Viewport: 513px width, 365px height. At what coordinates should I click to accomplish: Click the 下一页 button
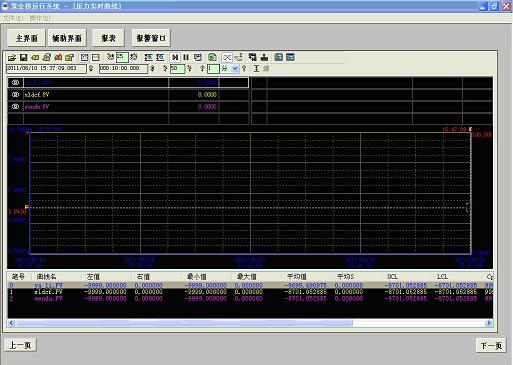[x=491, y=346]
